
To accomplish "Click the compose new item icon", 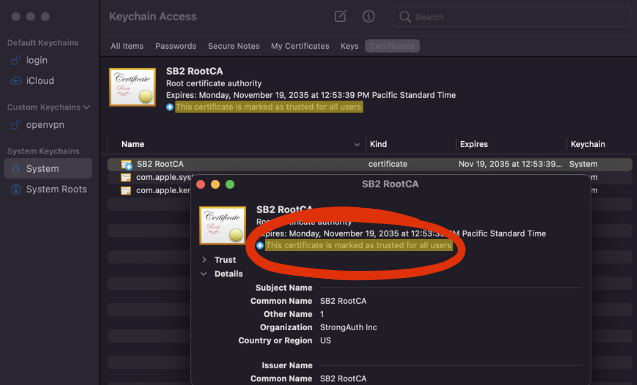I will (340, 17).
